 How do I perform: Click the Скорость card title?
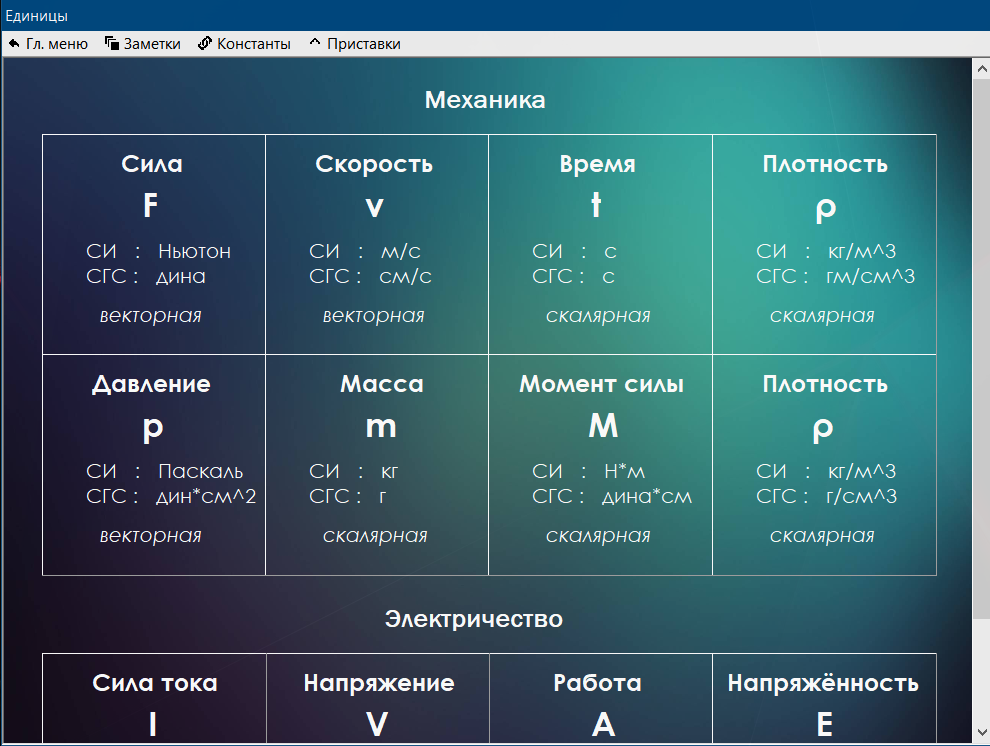(x=374, y=164)
